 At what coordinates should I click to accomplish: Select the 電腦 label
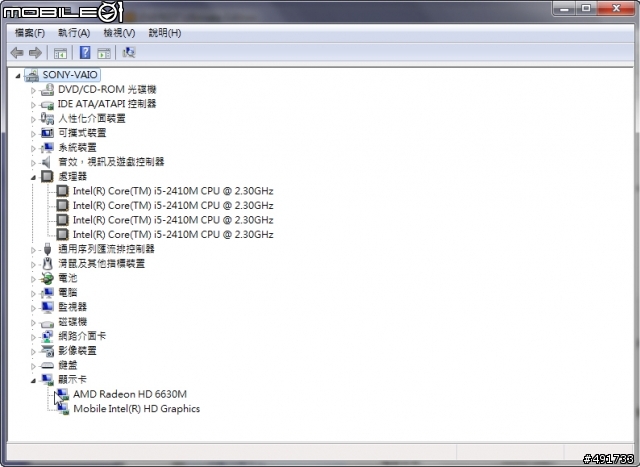coord(68,293)
